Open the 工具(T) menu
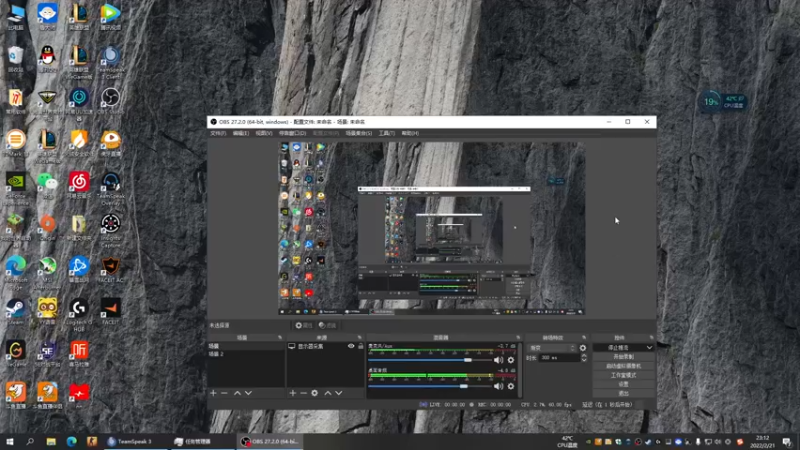 (385, 132)
